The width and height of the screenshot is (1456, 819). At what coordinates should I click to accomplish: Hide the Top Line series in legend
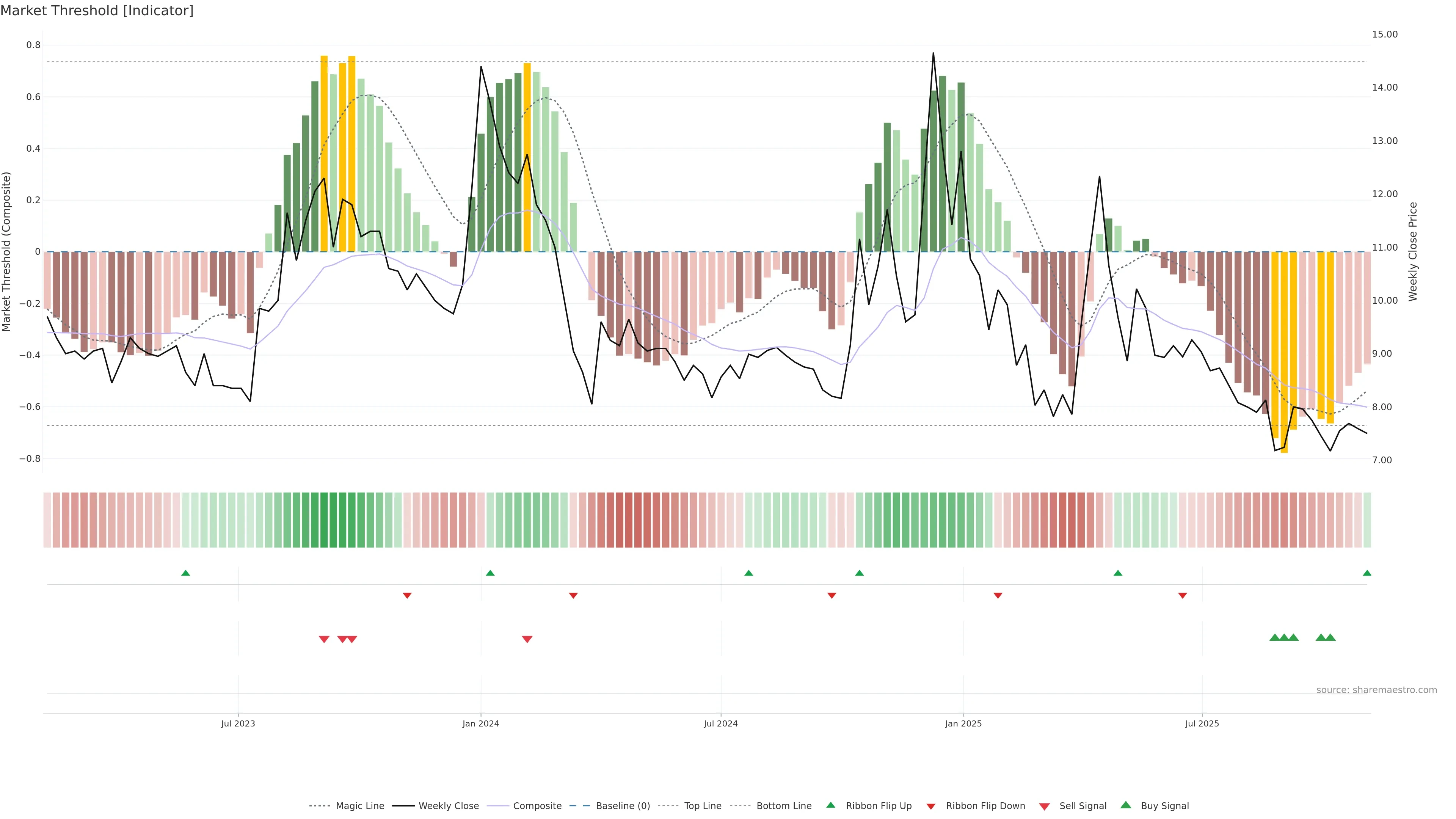coord(703,806)
